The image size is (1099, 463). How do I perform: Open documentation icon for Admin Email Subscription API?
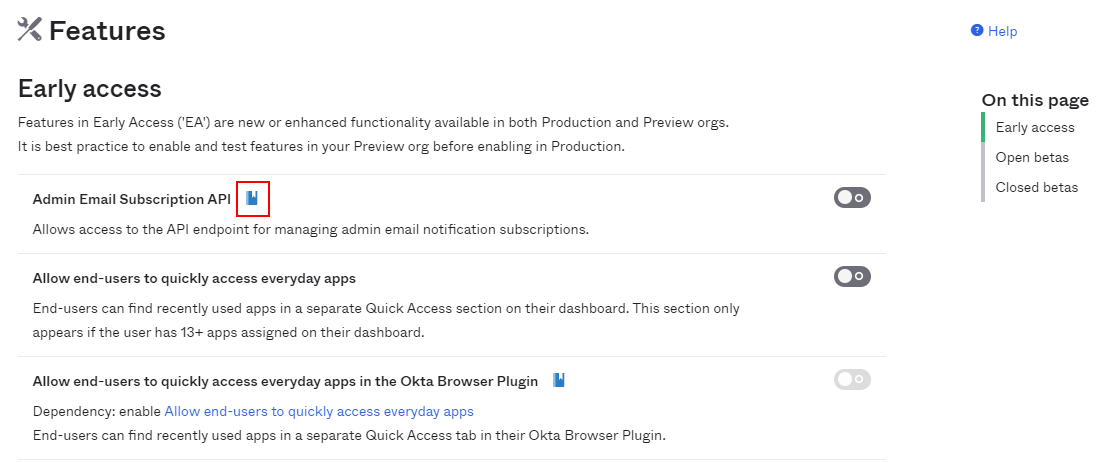point(253,199)
